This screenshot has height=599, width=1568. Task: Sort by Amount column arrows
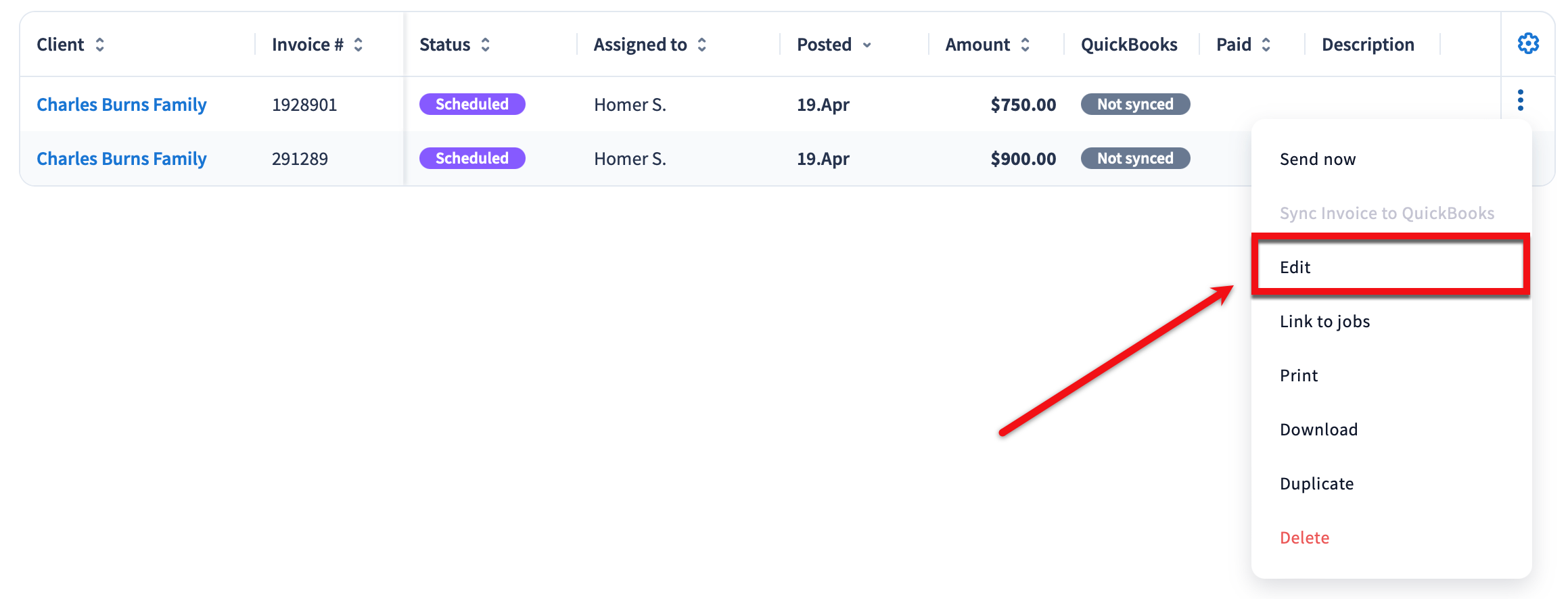point(1025,45)
